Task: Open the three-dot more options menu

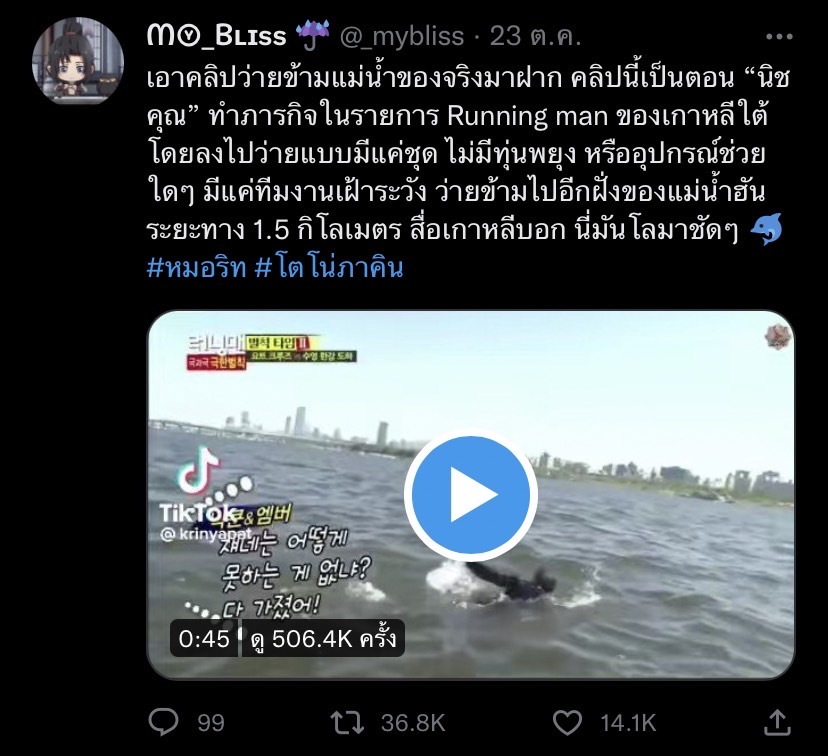Action: (778, 36)
